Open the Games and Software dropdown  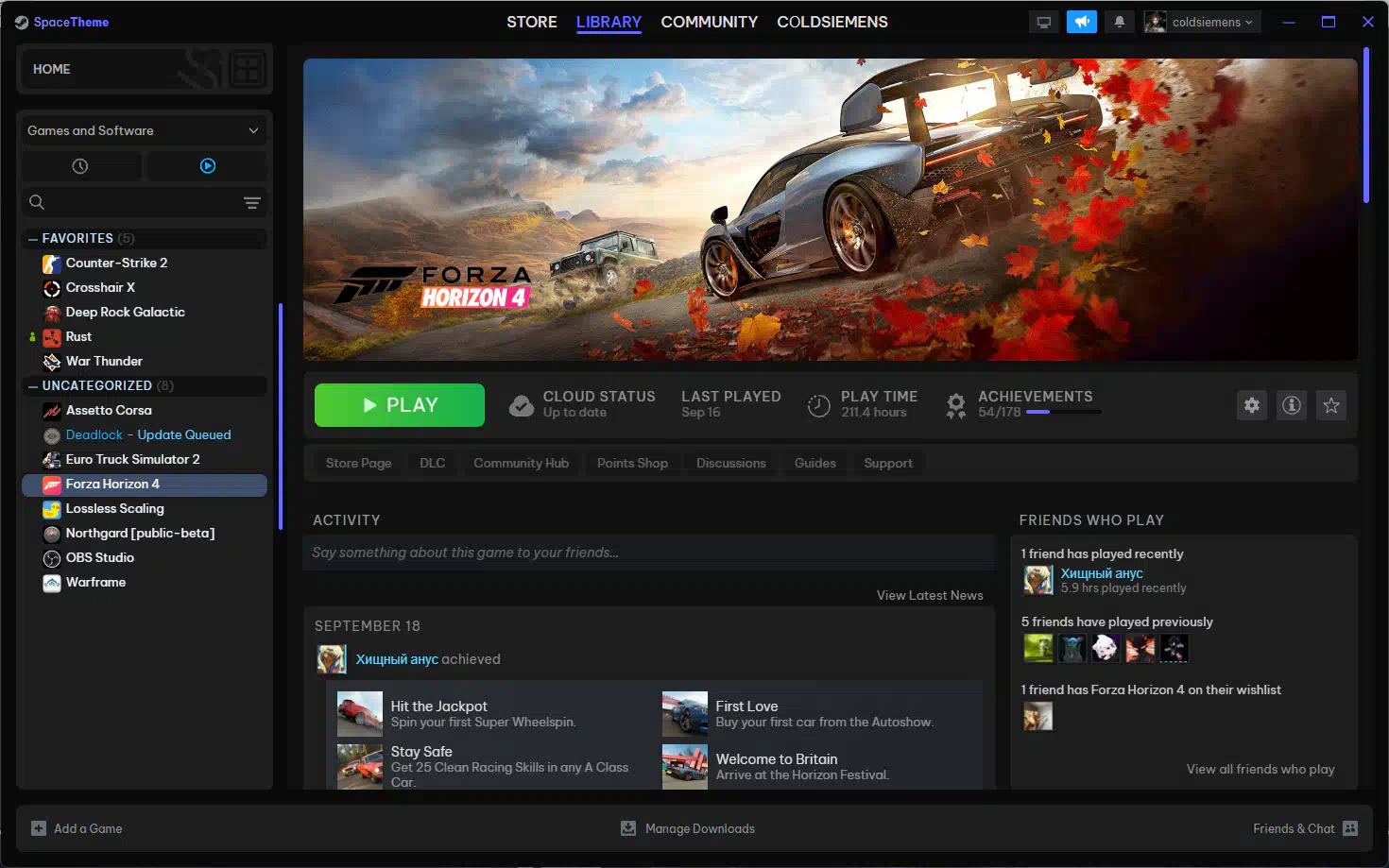pyautogui.click(x=144, y=130)
